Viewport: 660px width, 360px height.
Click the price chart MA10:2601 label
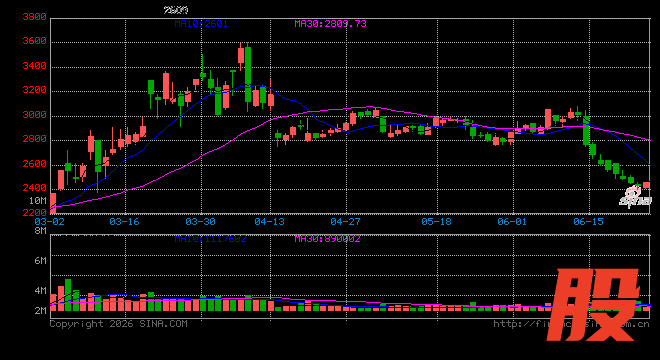click(x=201, y=24)
